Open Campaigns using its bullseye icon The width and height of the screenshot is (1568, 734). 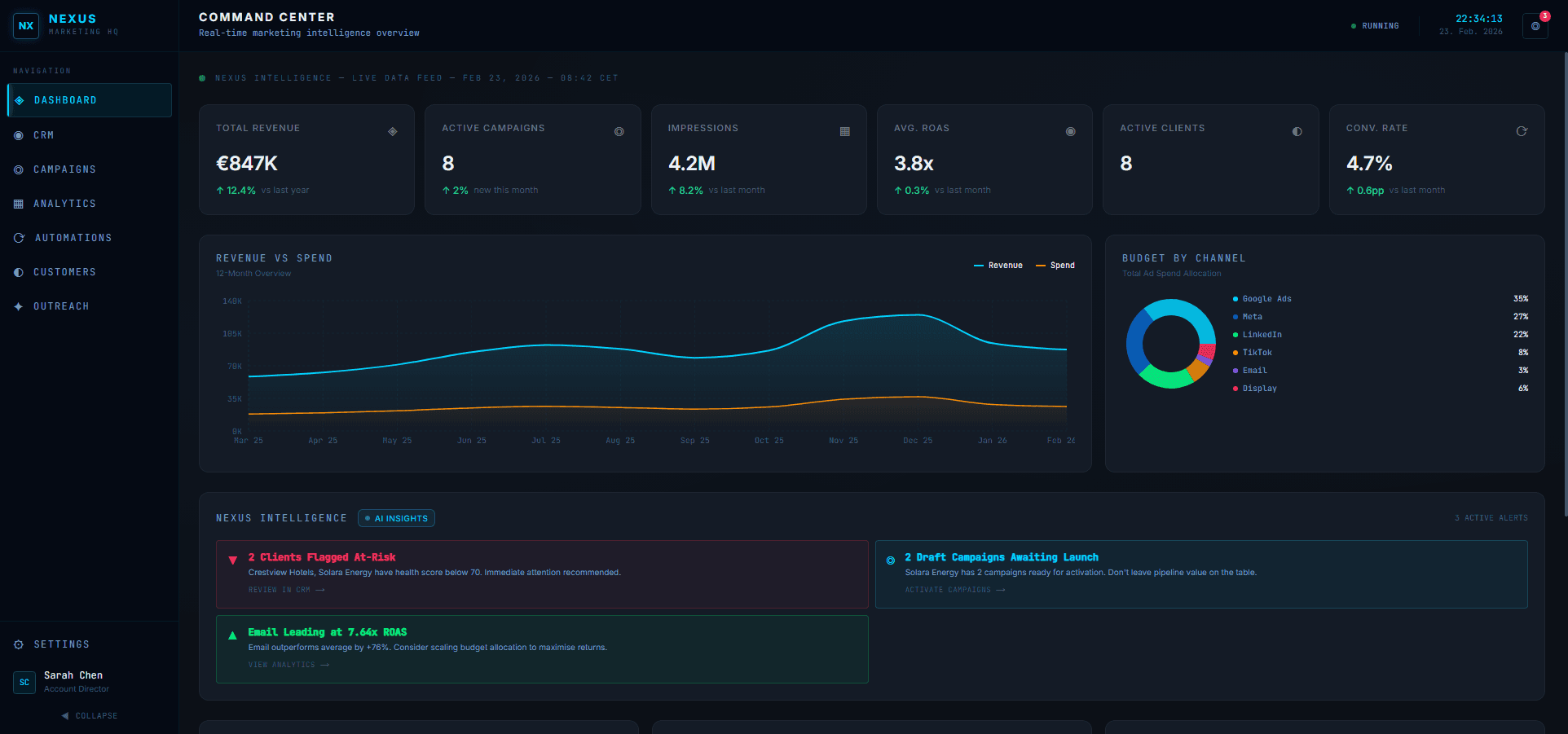pos(18,169)
